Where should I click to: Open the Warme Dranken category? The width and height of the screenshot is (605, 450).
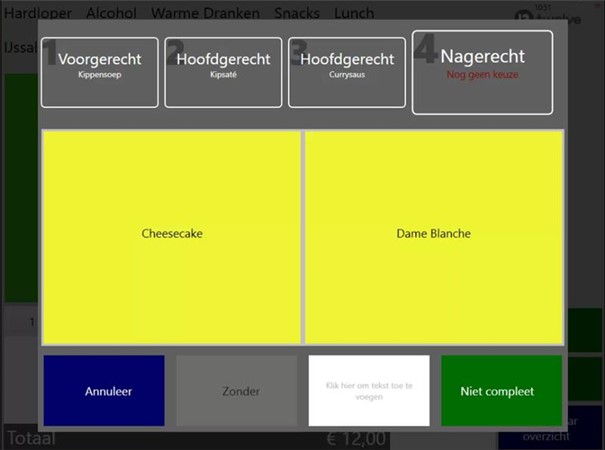point(205,14)
